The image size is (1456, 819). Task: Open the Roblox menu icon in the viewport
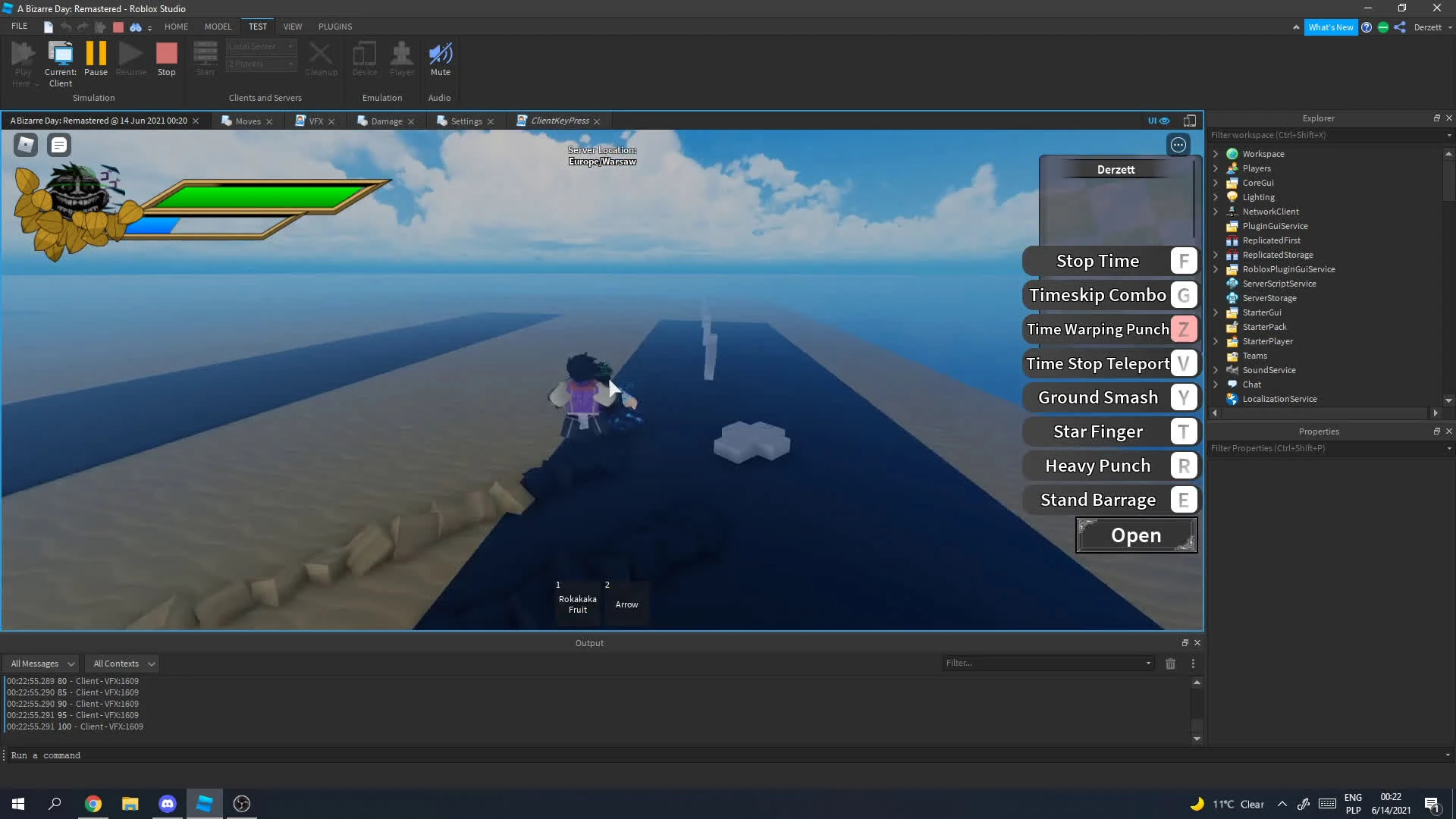click(x=26, y=144)
